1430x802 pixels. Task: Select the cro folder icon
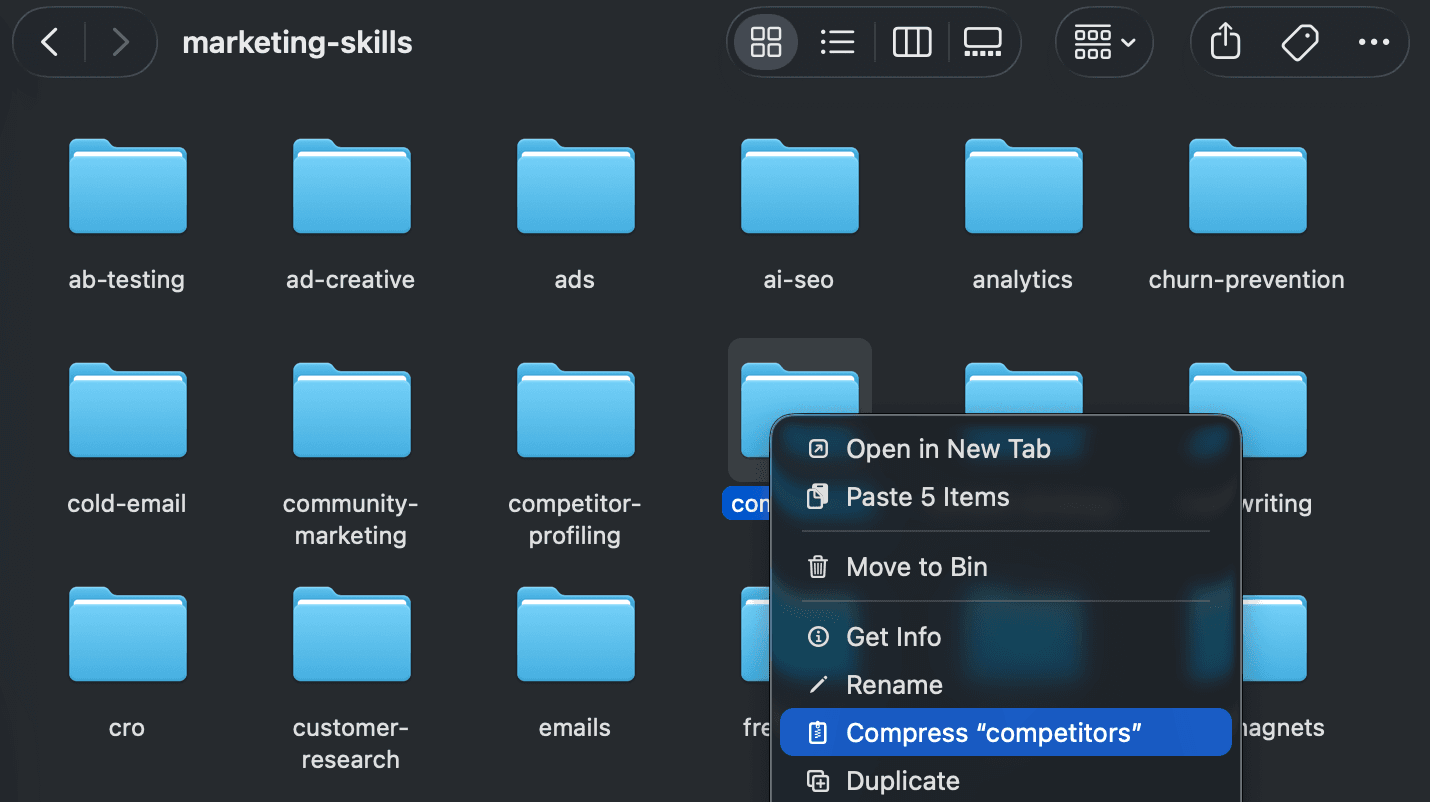click(x=127, y=634)
